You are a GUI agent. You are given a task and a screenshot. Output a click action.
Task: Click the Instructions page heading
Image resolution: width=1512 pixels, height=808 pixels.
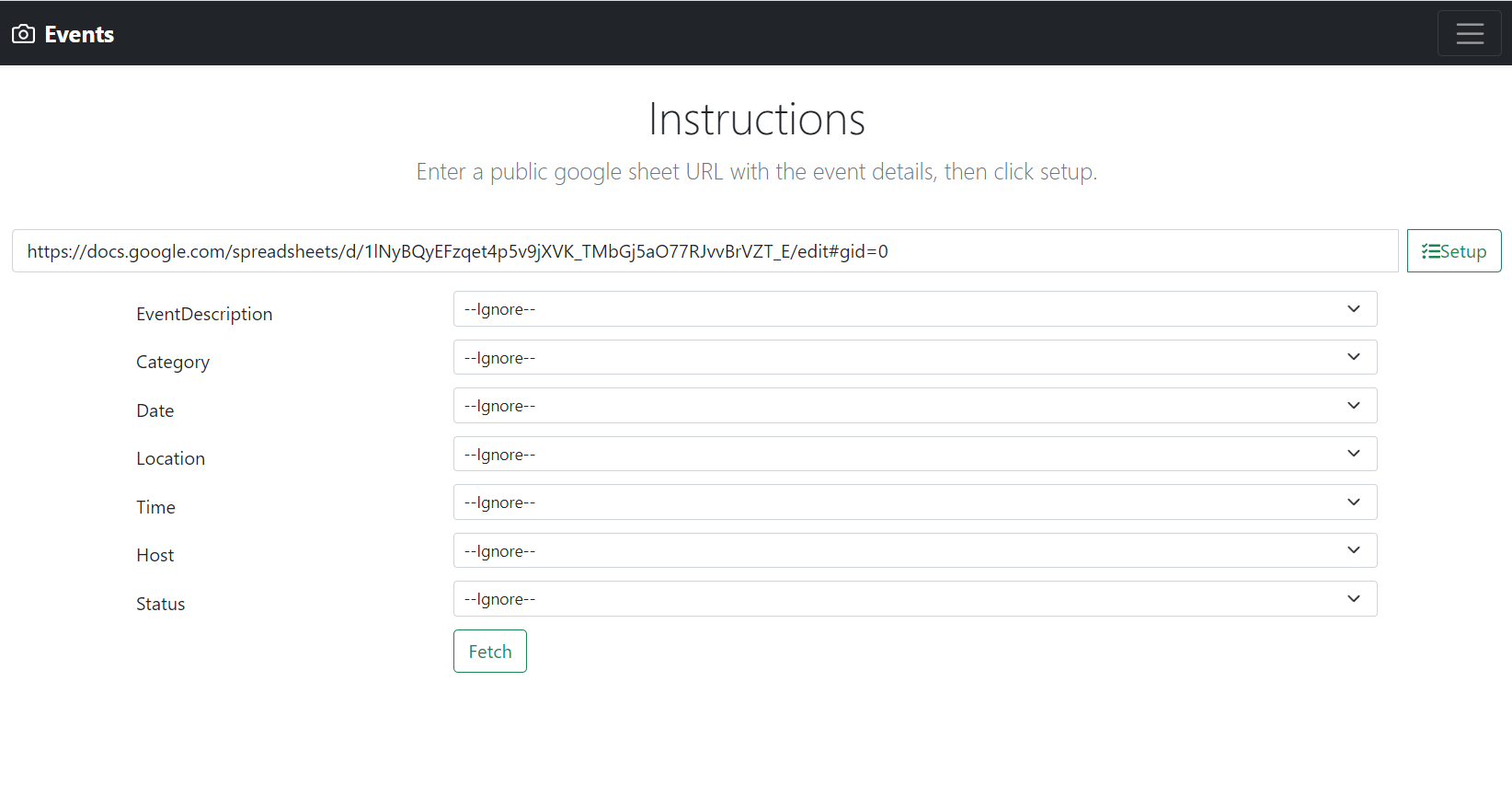[756, 120]
